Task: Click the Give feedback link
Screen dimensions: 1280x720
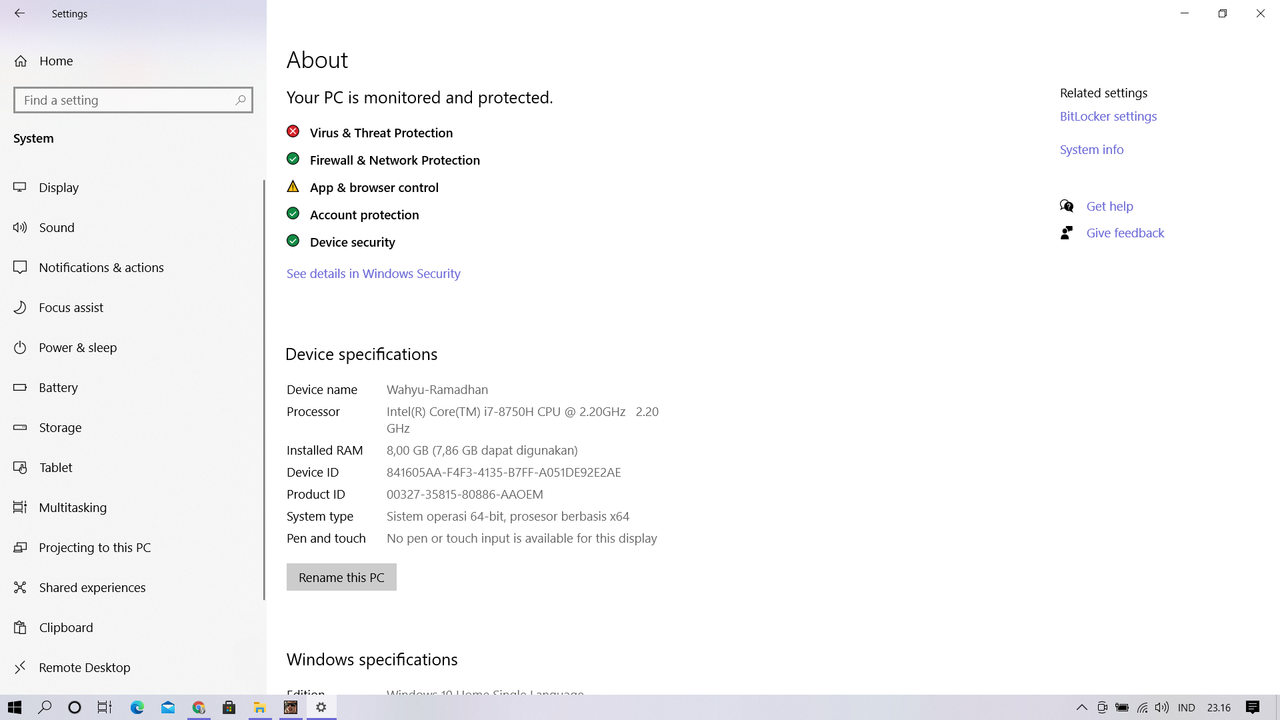Action: click(1125, 233)
